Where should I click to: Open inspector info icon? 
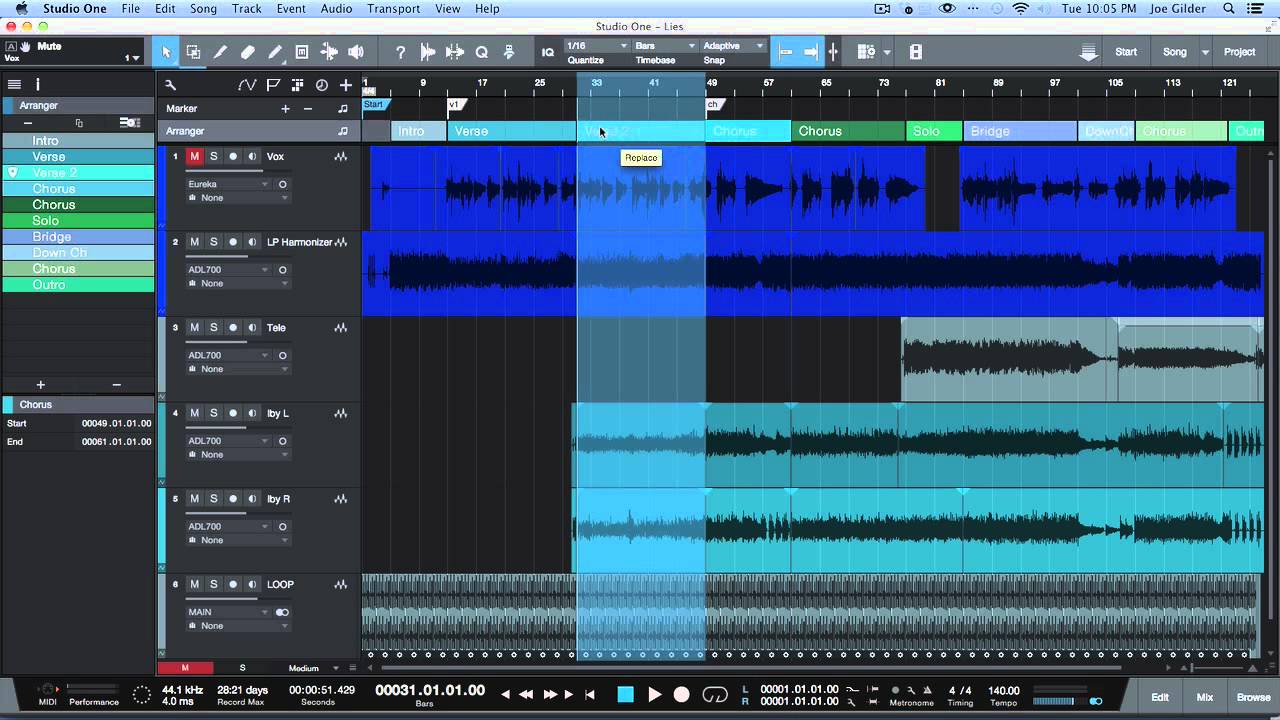tap(38, 85)
